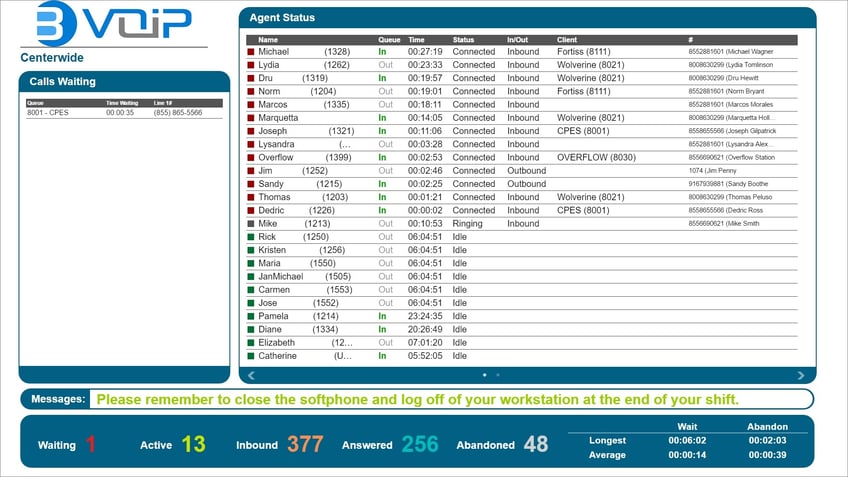Image resolution: width=848 pixels, height=477 pixels.
Task: Click the Agent Status panel title
Action: coord(282,18)
